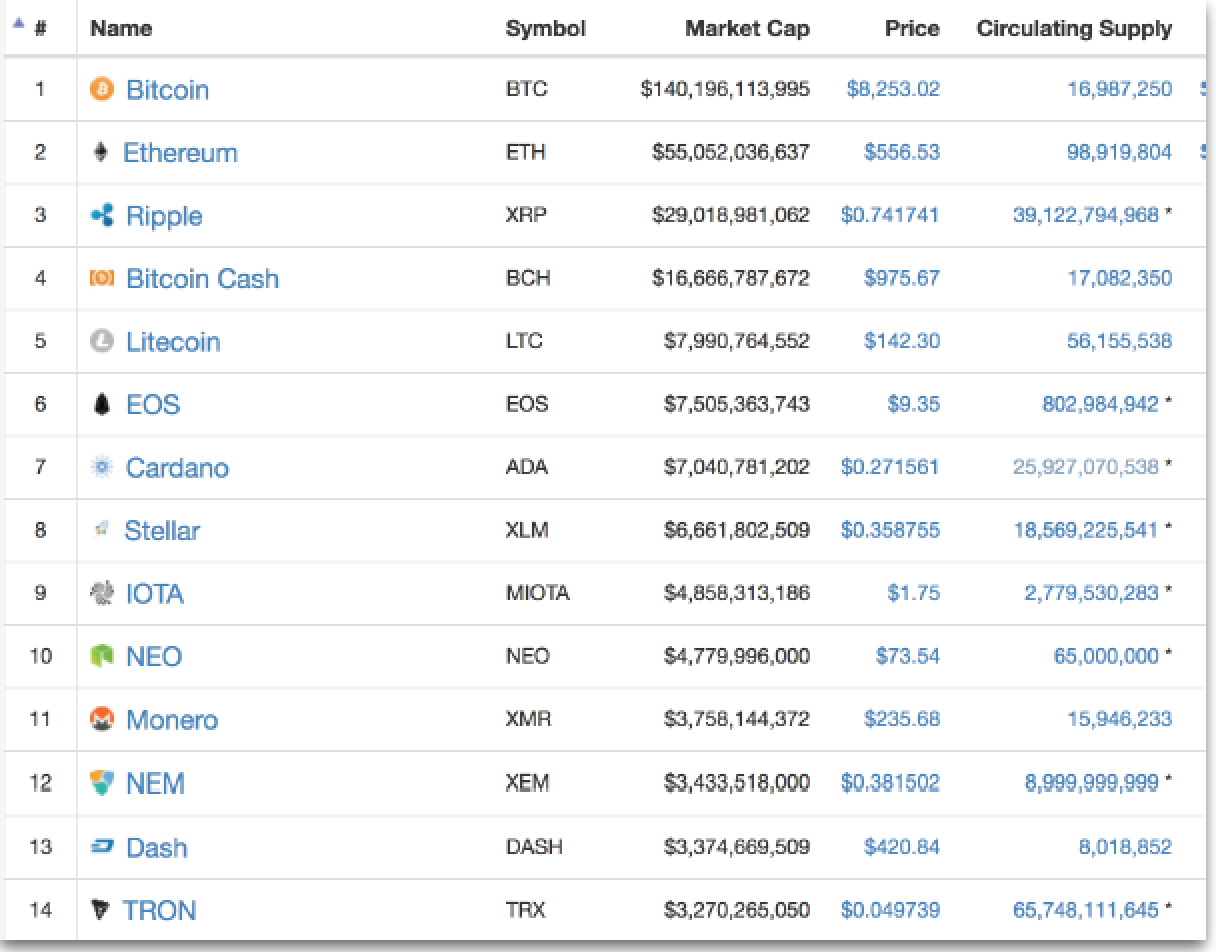Click Cardano circulating supply 25,927,070,538
The width and height of the screenshot is (1216, 952).
click(x=1086, y=467)
